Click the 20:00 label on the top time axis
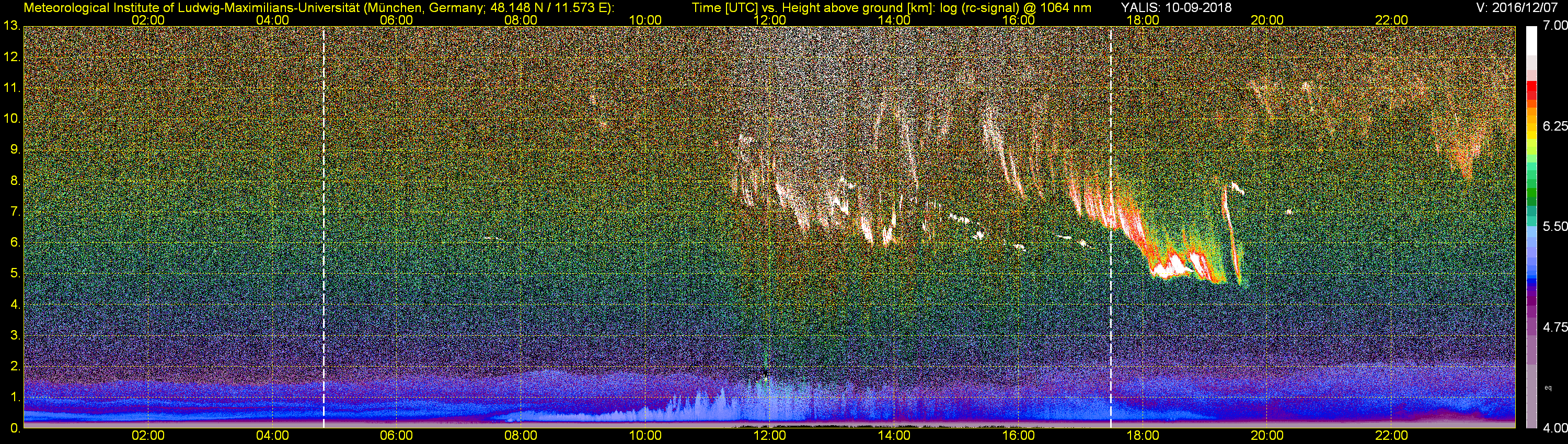The image size is (1568, 444). point(1267,20)
